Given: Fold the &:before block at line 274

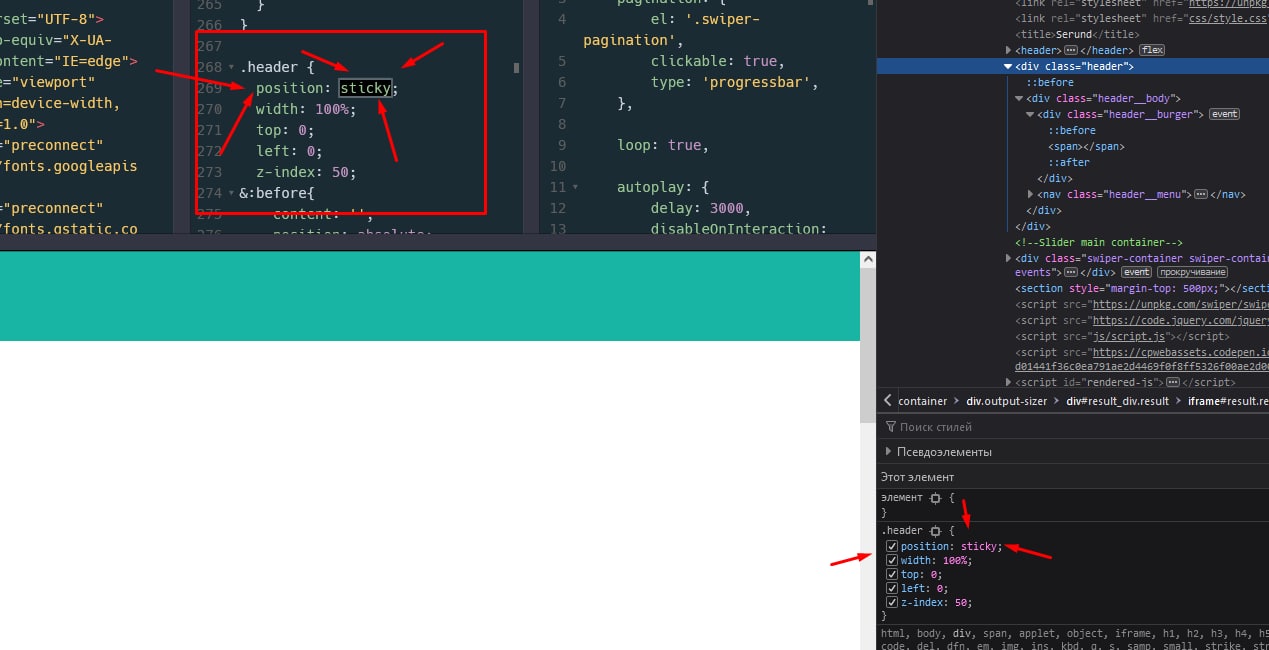Looking at the screenshot, I should point(232,193).
